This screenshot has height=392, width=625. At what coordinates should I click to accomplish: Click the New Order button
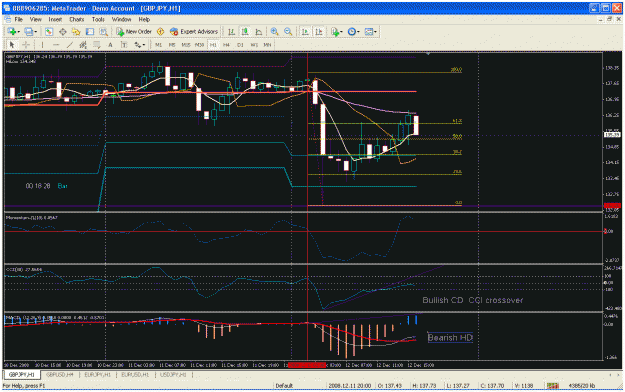(134, 32)
